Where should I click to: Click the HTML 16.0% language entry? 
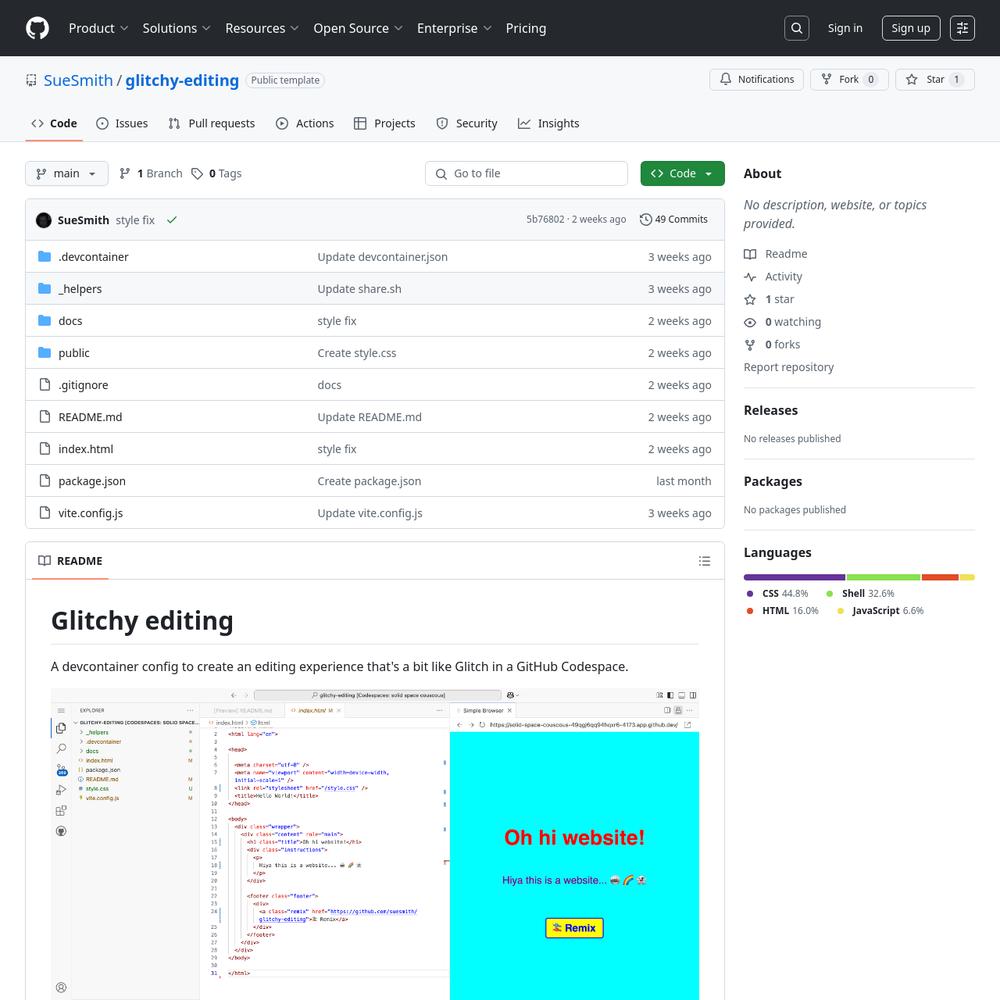pyautogui.click(x=783, y=610)
